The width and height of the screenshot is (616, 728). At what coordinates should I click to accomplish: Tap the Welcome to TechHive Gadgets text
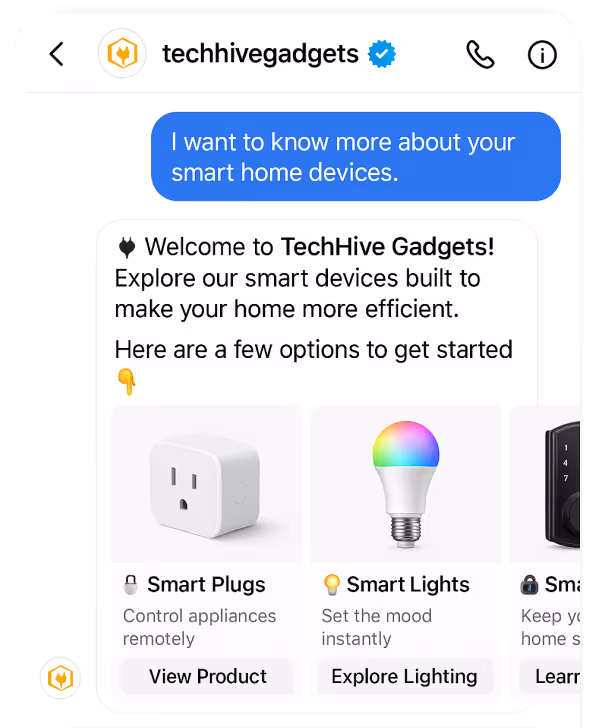click(x=319, y=247)
